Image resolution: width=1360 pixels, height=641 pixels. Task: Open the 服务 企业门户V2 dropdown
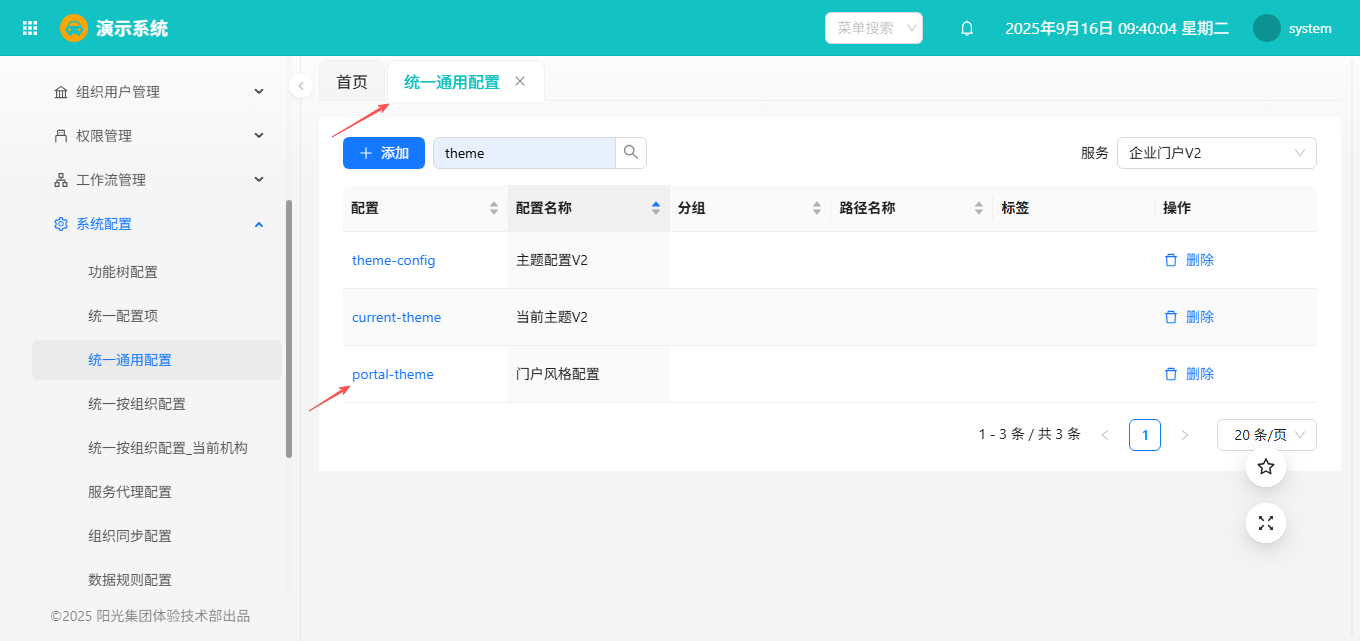point(1216,153)
